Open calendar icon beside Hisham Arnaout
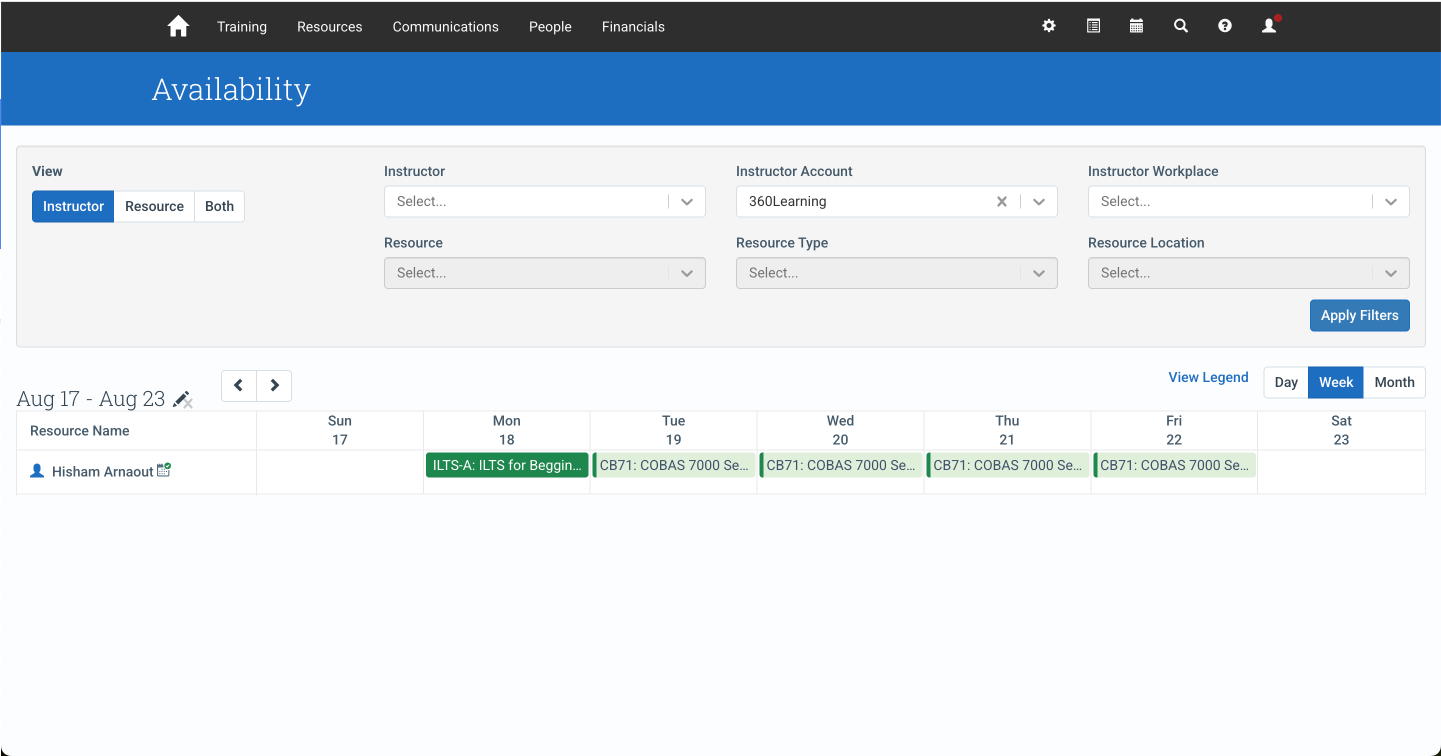The width and height of the screenshot is (1441, 756). 164,470
